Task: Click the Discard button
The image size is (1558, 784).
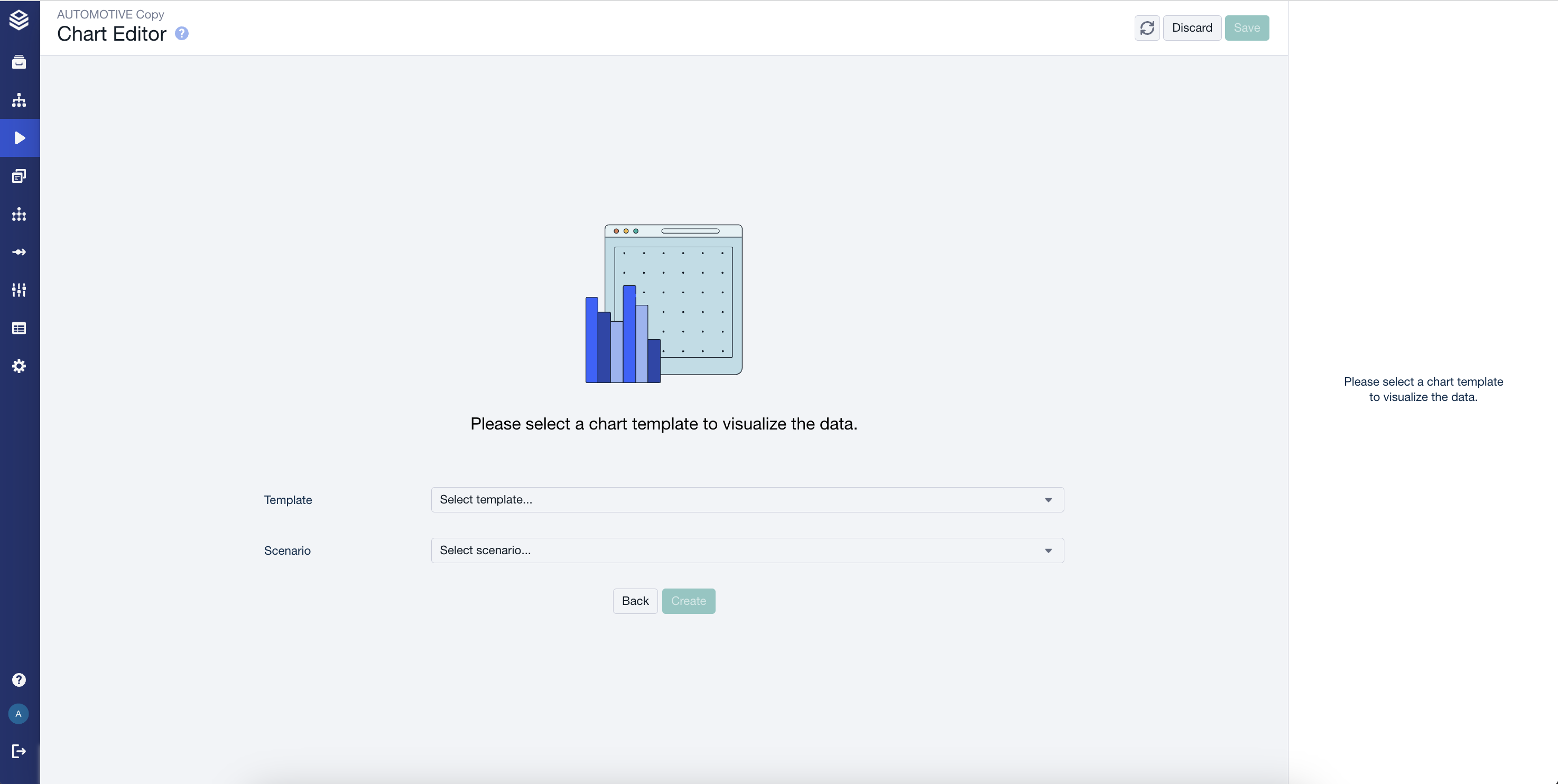Action: [1191, 28]
